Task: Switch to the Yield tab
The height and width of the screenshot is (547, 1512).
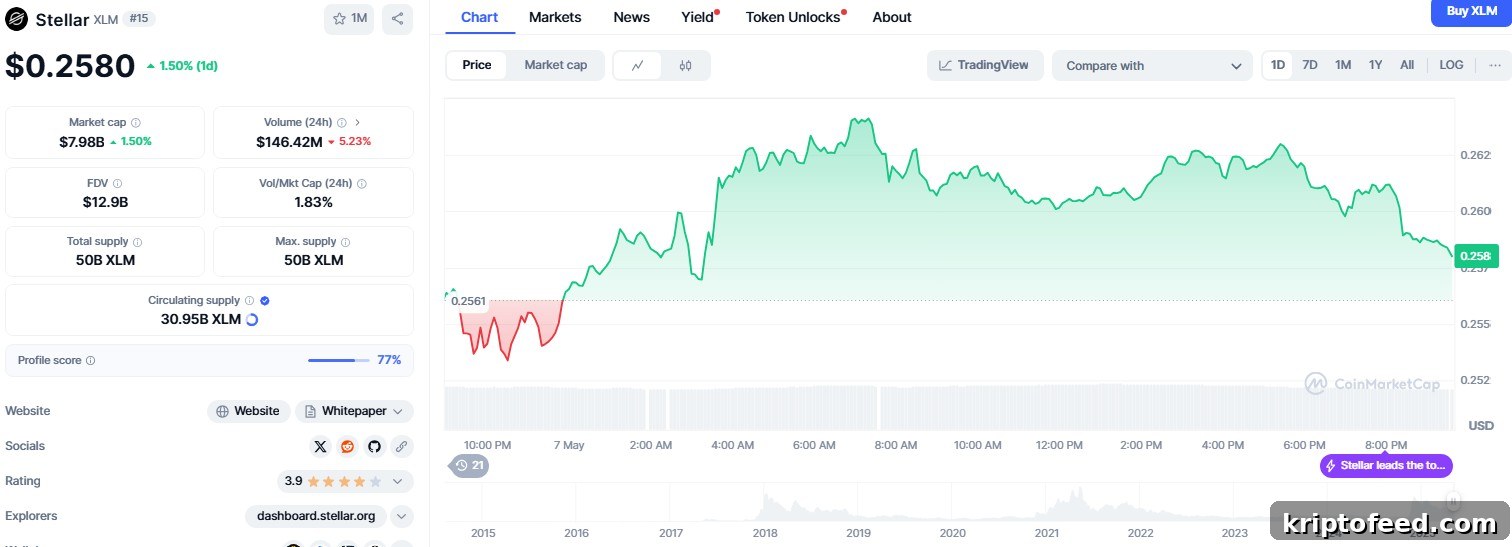Action: 698,17
